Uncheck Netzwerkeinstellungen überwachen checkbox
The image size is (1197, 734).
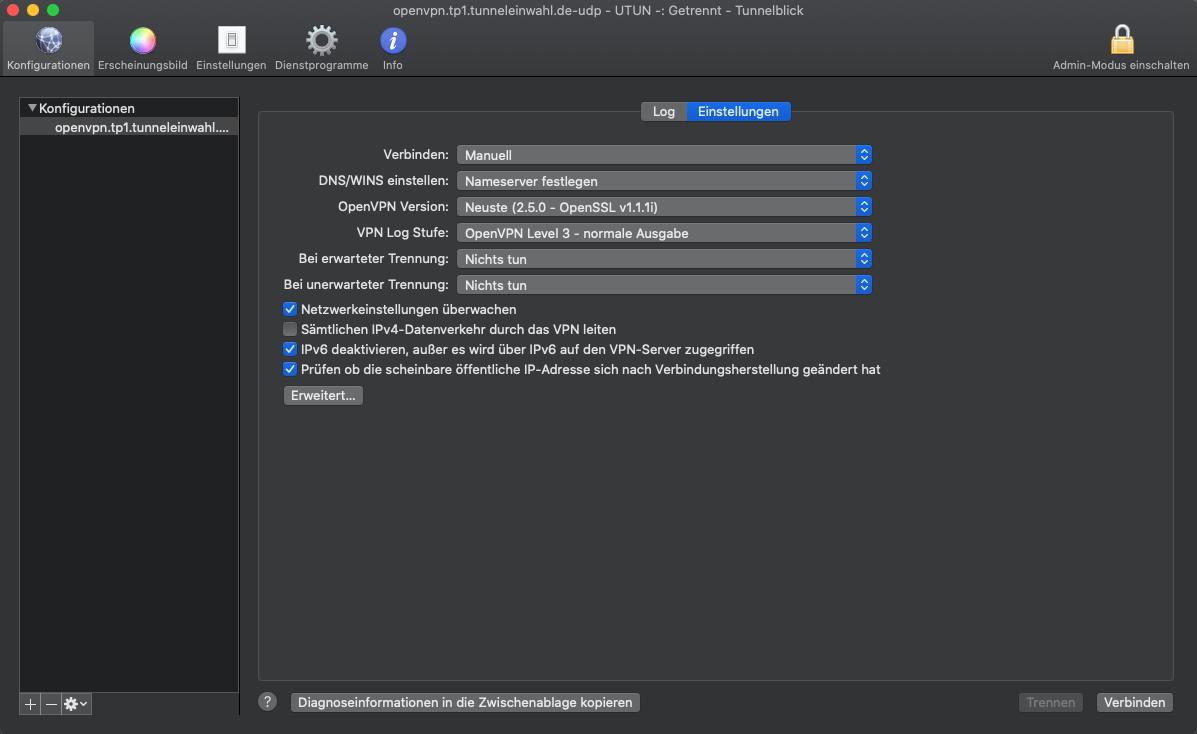(290, 310)
